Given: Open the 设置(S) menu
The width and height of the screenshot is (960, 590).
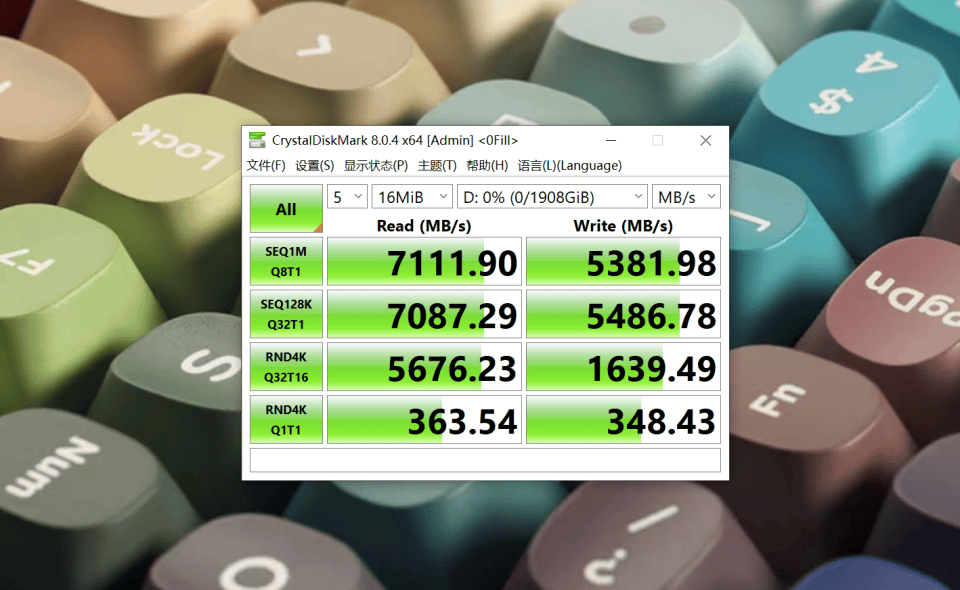Looking at the screenshot, I should (x=314, y=166).
